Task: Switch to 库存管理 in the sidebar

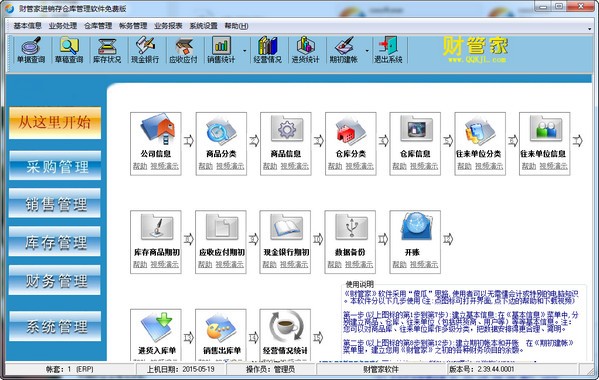Action: point(55,241)
